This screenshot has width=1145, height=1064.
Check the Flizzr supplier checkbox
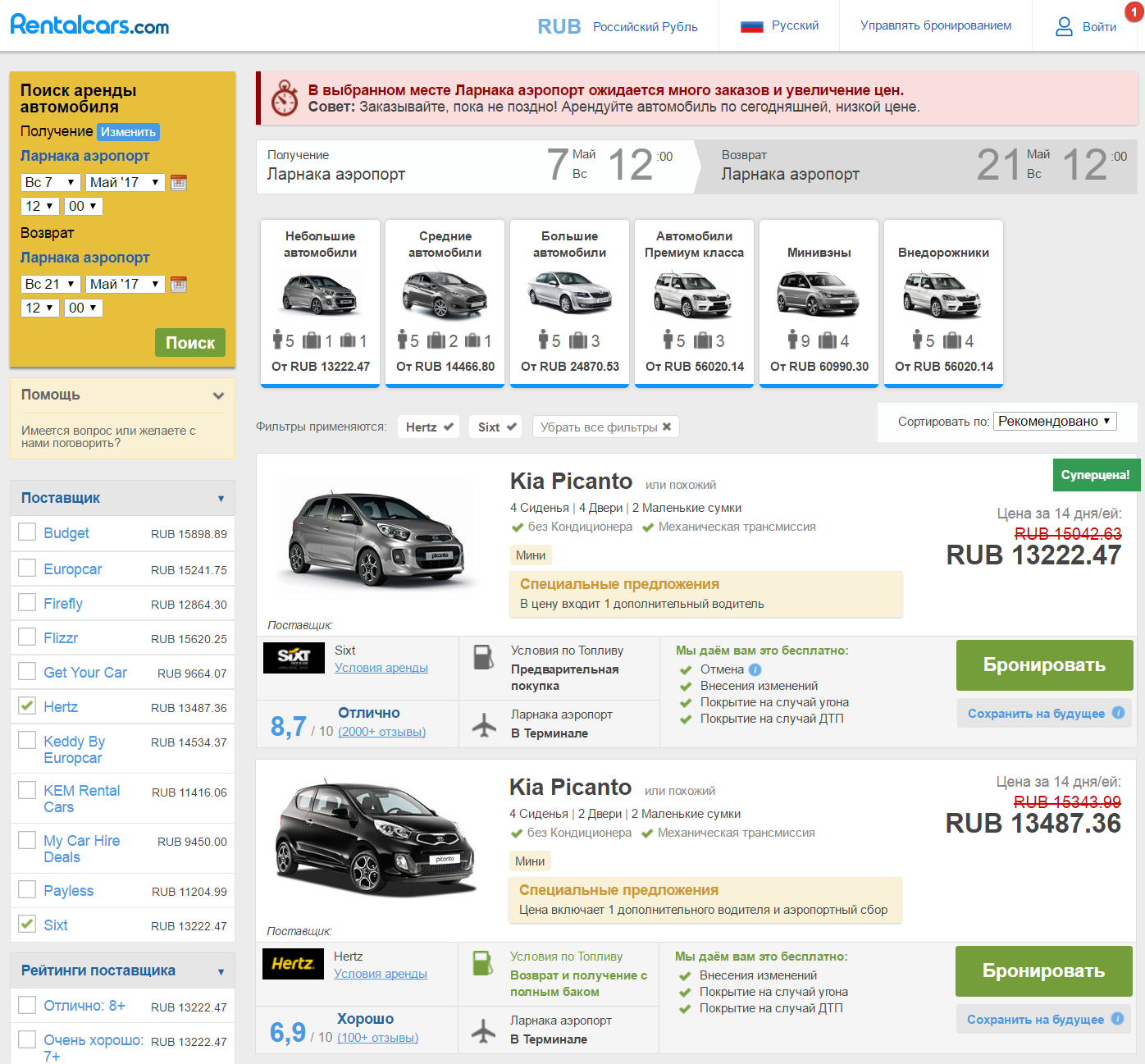point(27,637)
